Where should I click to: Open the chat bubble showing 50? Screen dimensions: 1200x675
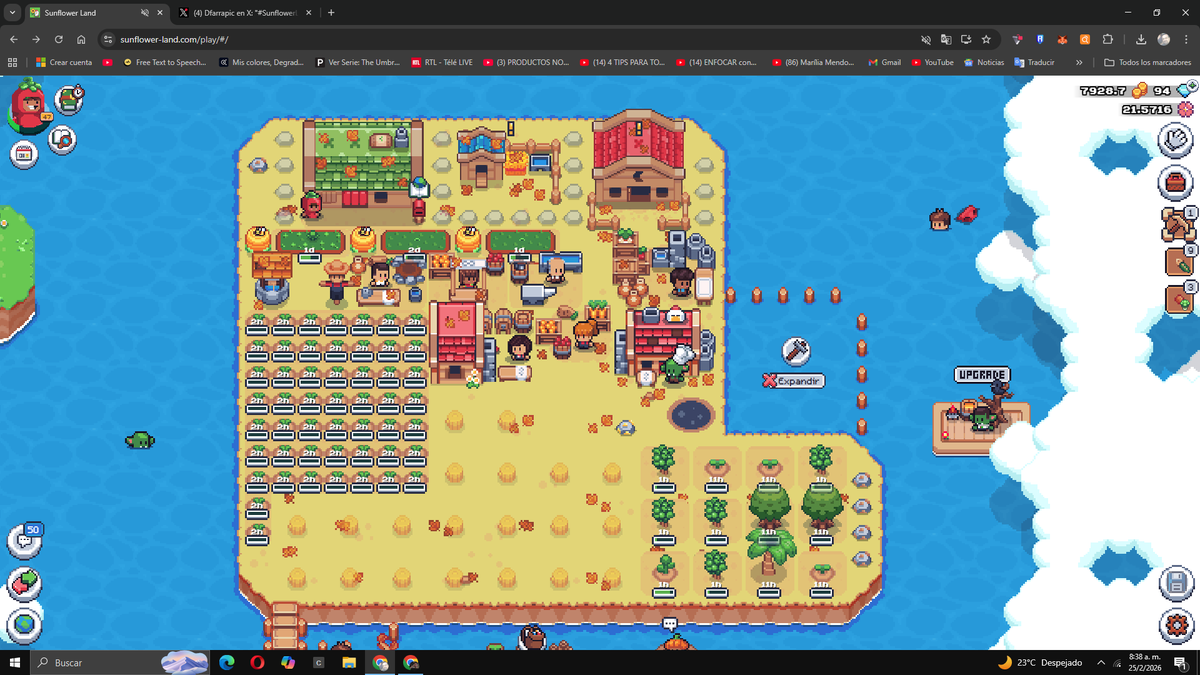(x=24, y=541)
